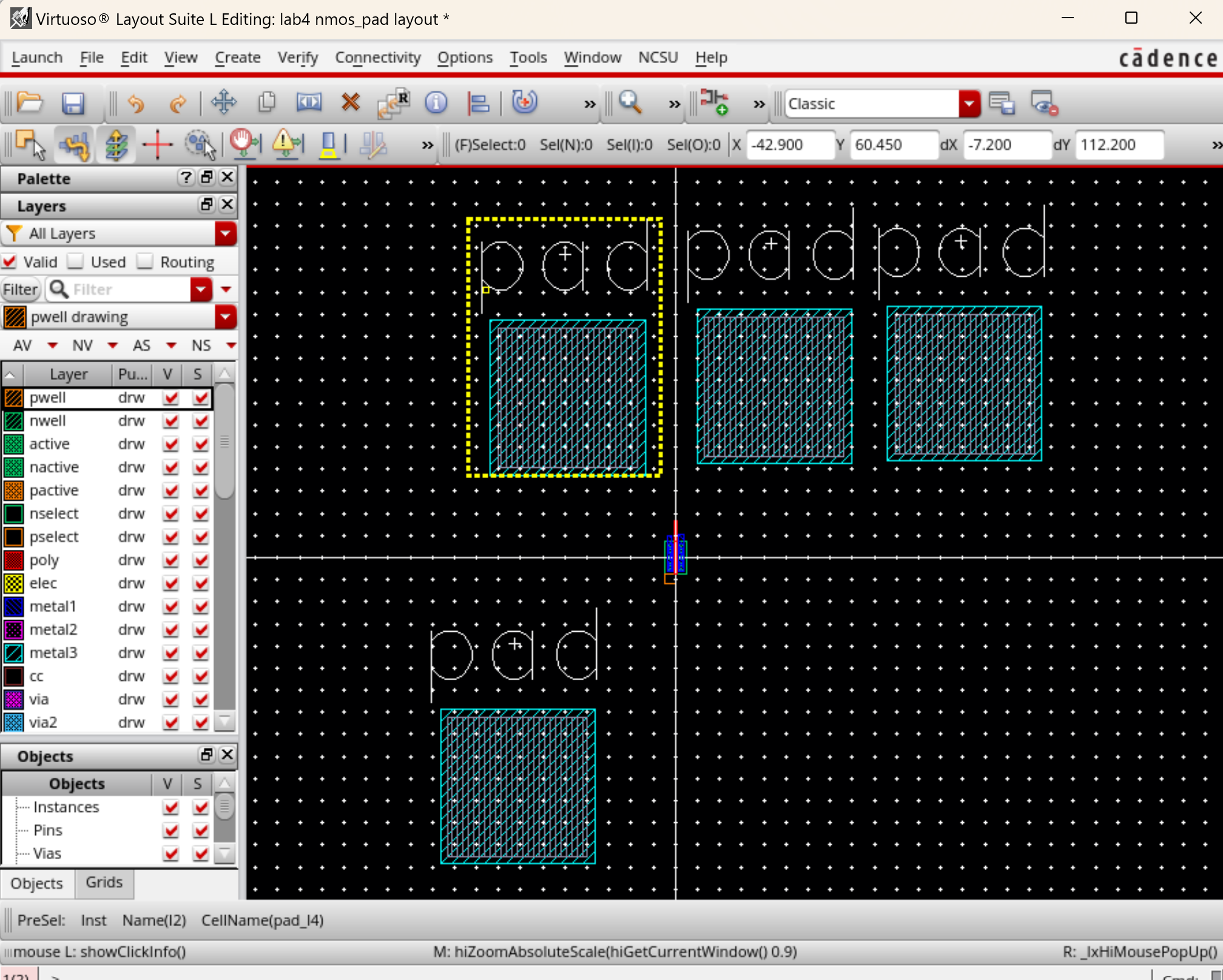Screen dimensions: 1223x980
Task: Toggle the Routing checkbox
Action: (x=145, y=262)
